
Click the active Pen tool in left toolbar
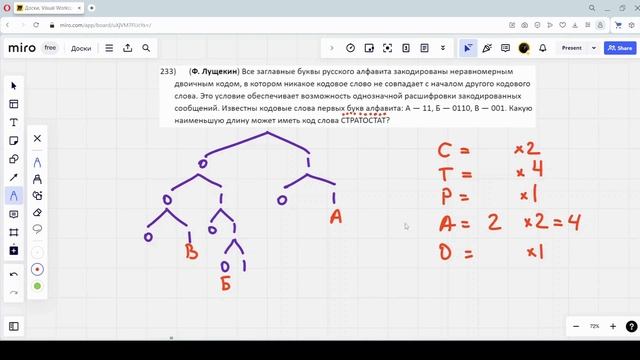click(13, 196)
